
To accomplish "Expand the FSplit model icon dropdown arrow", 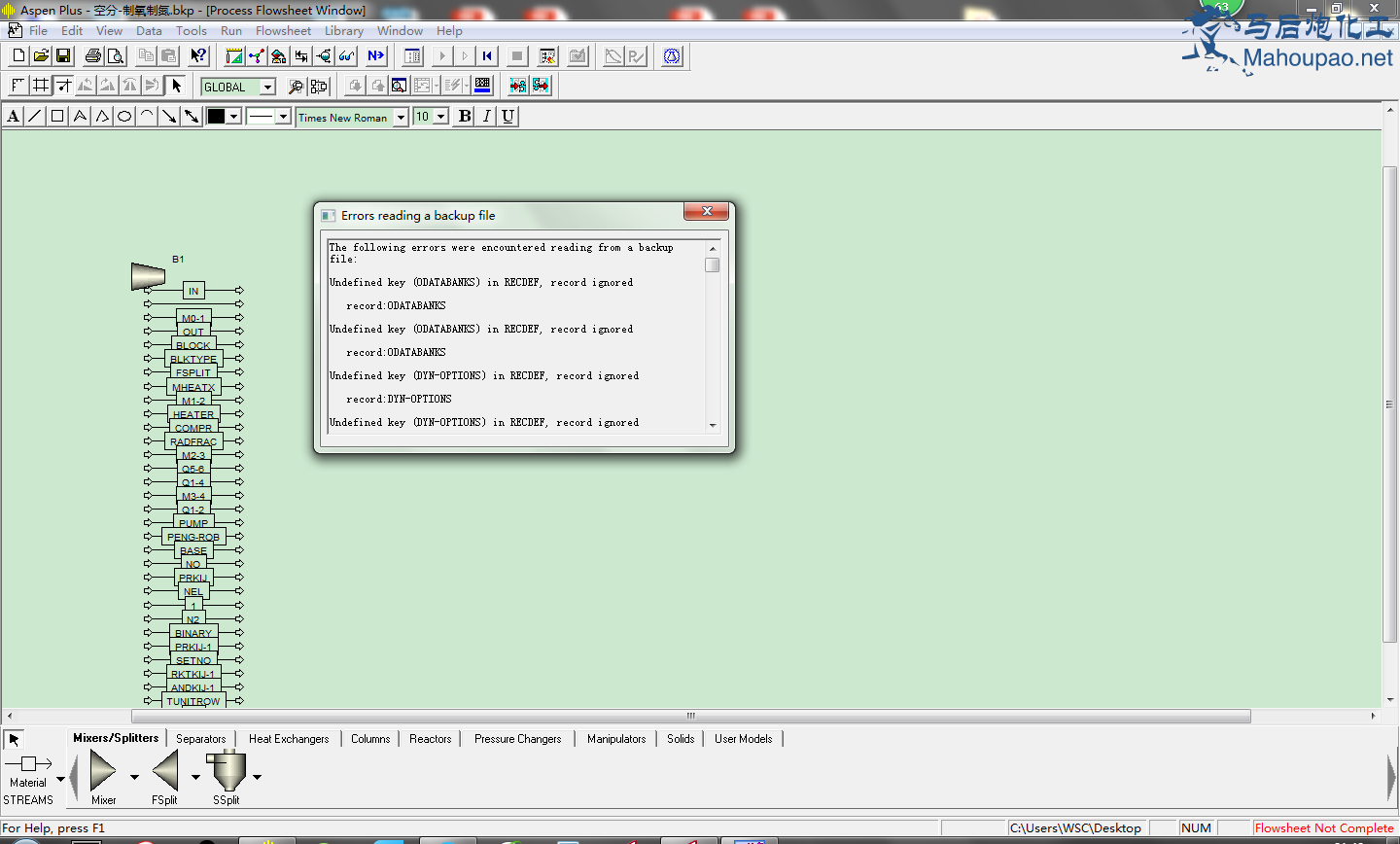I will pos(195,777).
